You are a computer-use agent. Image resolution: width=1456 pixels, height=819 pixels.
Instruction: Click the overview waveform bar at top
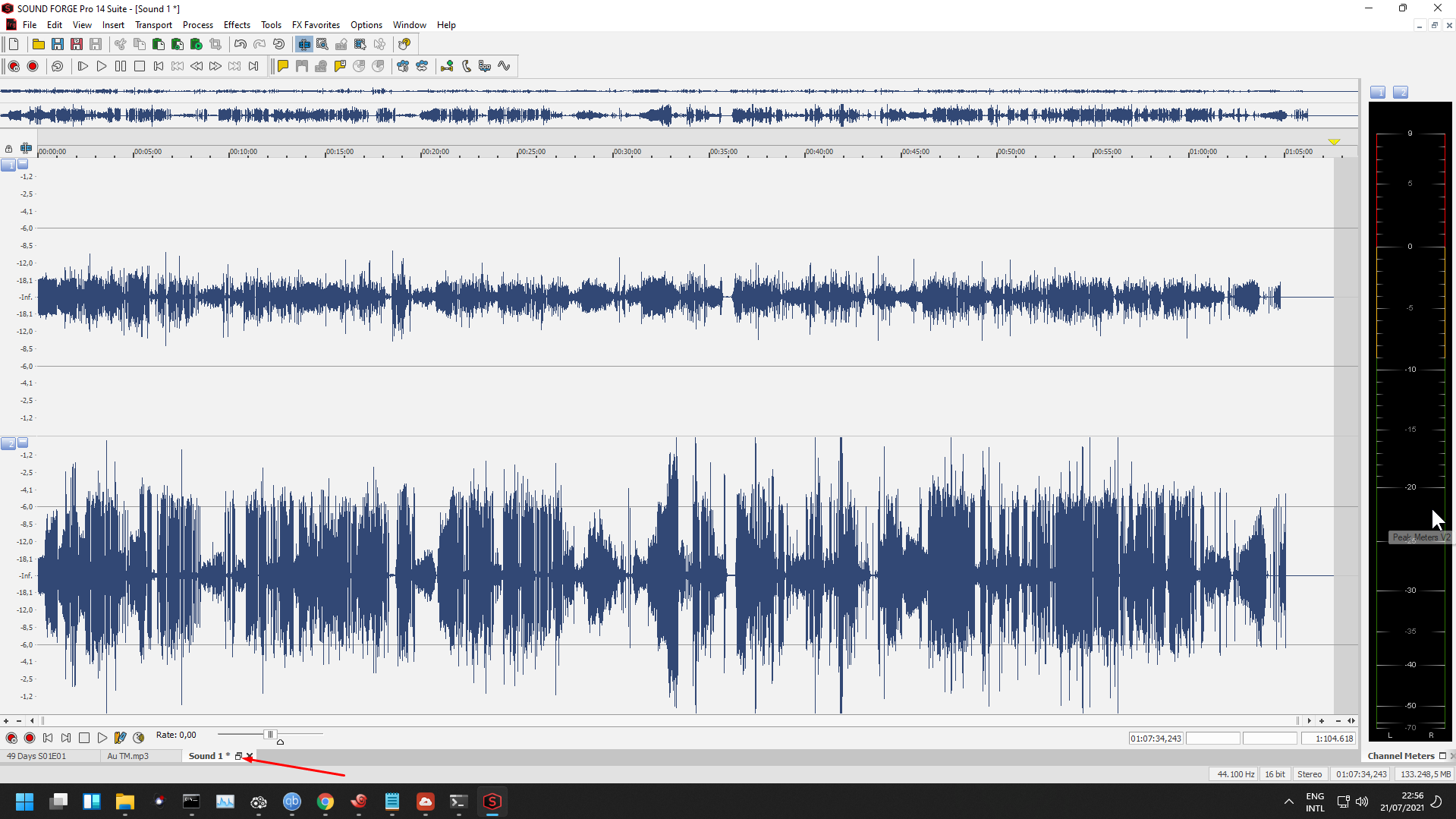tap(679, 104)
